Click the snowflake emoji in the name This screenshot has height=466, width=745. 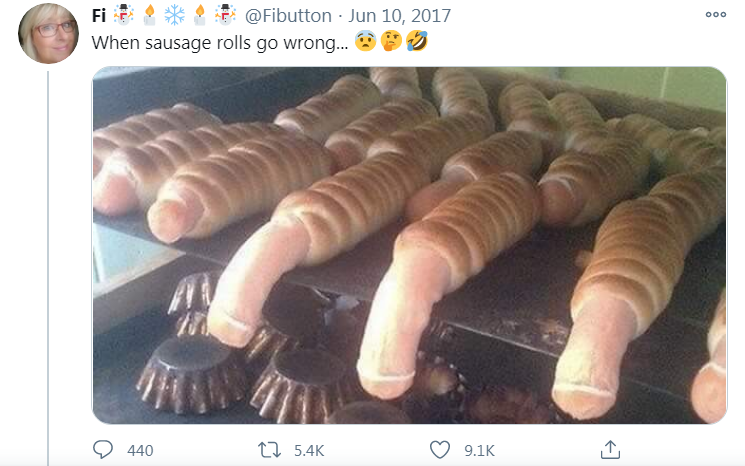(174, 15)
